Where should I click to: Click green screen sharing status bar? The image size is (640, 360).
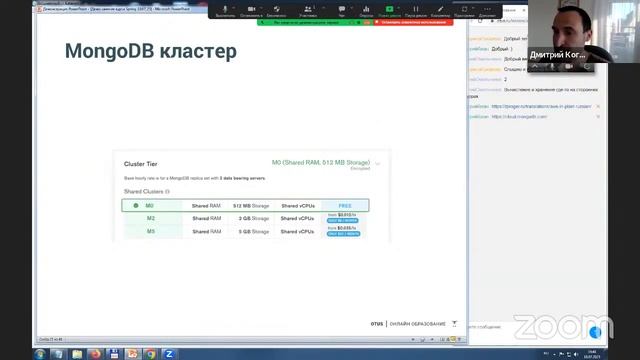coord(314,22)
